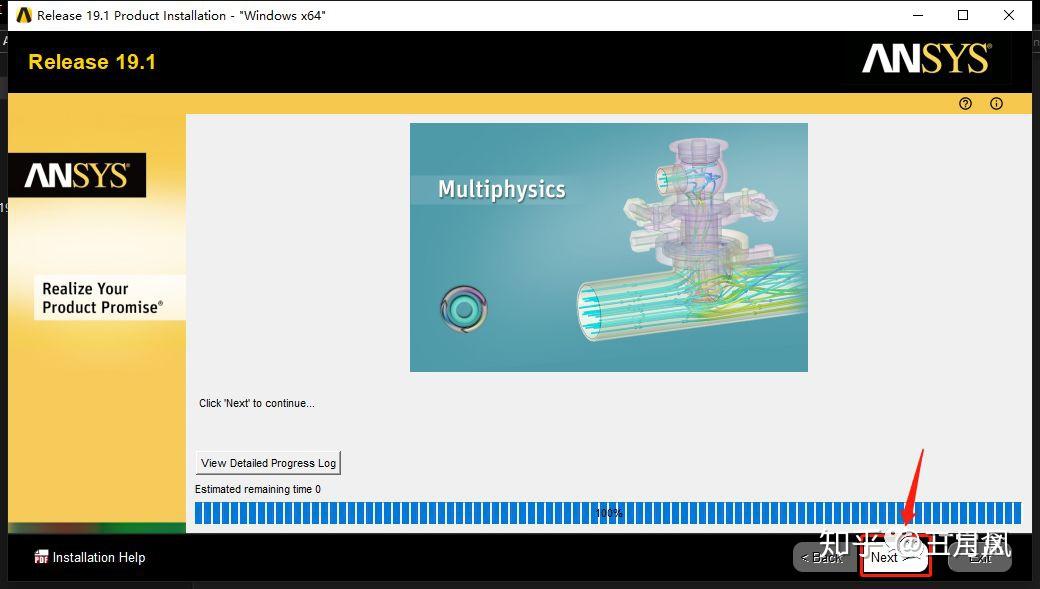Click the Installation Help link
This screenshot has height=589, width=1040.
98,557
